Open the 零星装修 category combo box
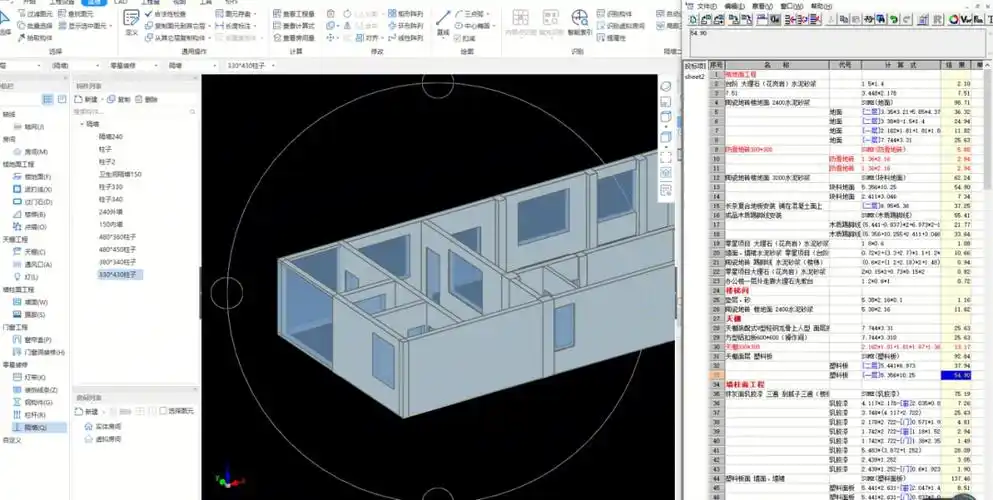The width and height of the screenshot is (993, 500). (x=134, y=65)
